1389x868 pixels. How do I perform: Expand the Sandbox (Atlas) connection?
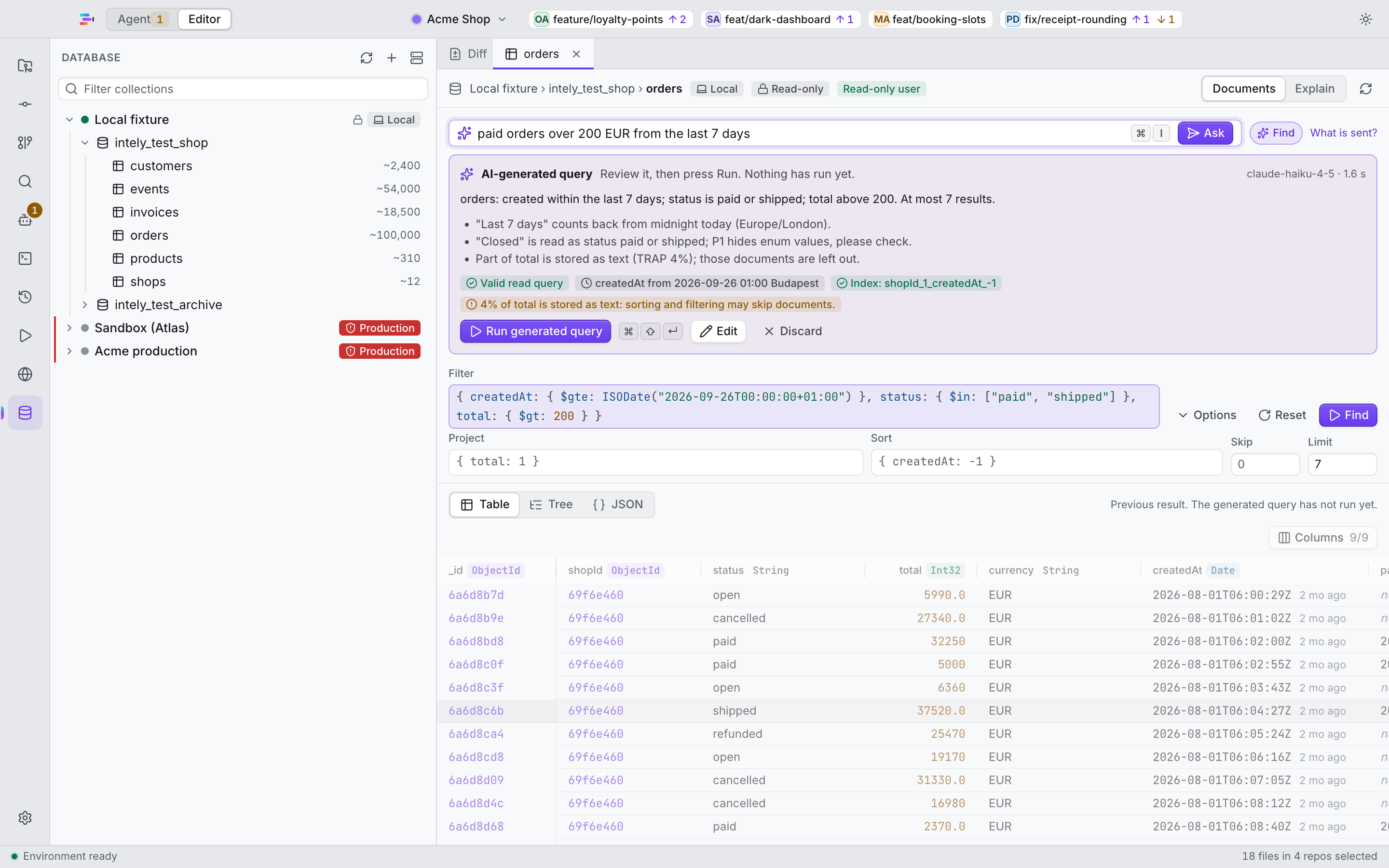click(69, 328)
